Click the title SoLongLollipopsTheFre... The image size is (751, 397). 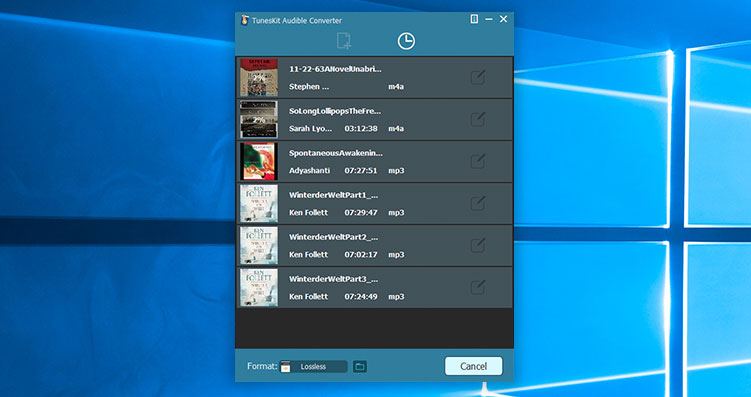pyautogui.click(x=335, y=111)
